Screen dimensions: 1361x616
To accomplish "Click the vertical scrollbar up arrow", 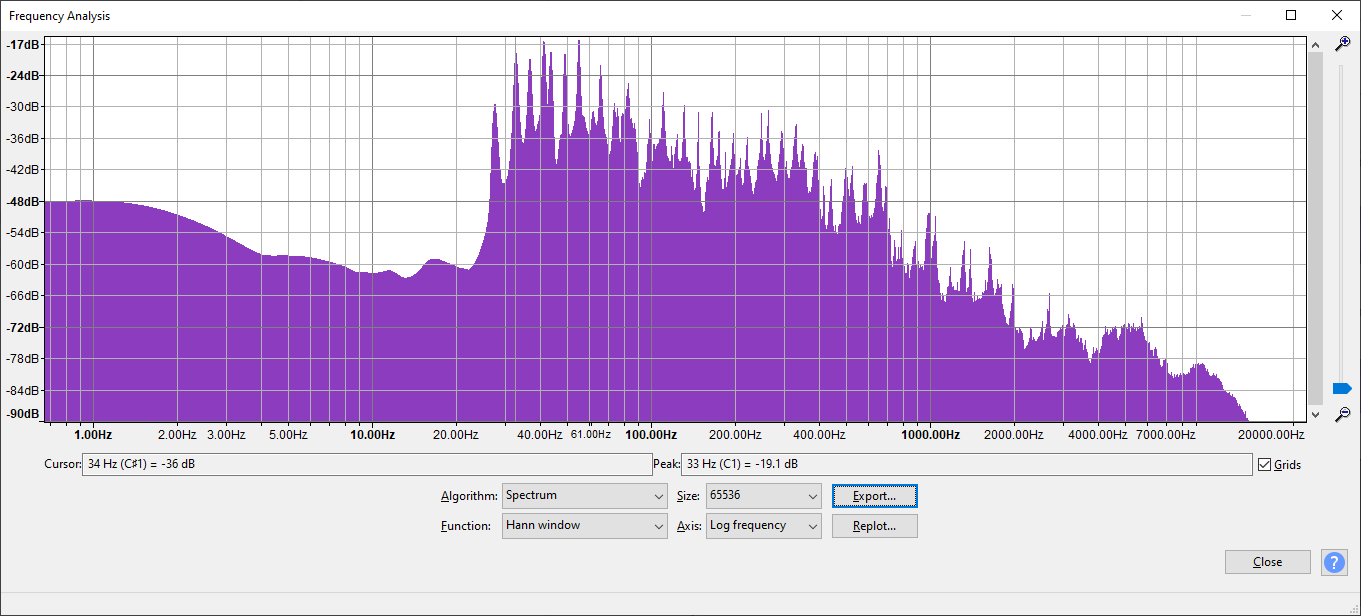I will tap(1315, 44).
